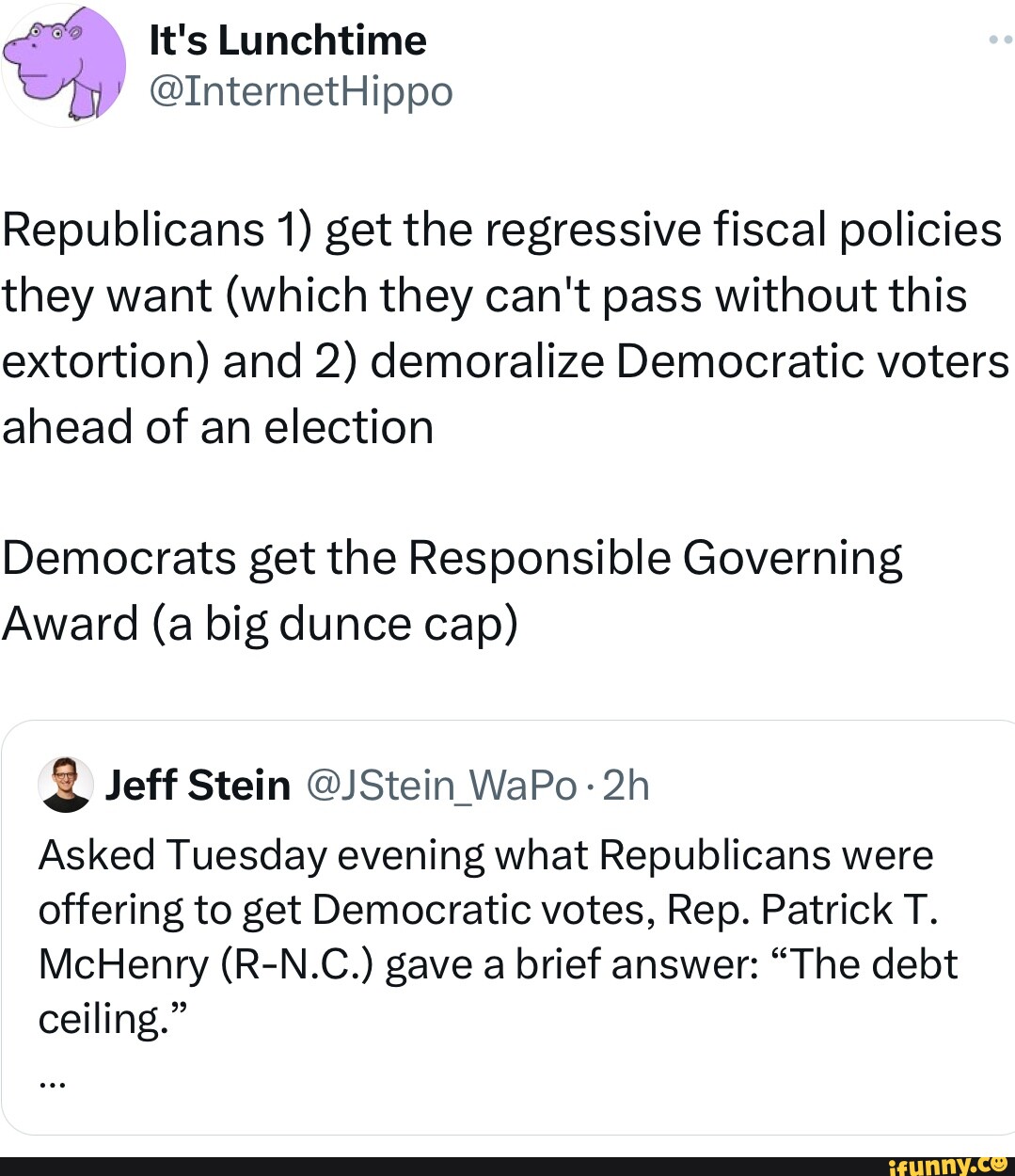Click "extortion) and 2) demoralize" text line
Image resolution: width=1015 pixels, height=1176 pixels.
(x=504, y=361)
